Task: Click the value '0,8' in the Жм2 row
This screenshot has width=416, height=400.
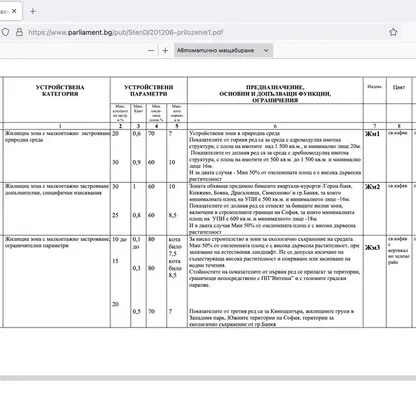Action: coord(137,215)
